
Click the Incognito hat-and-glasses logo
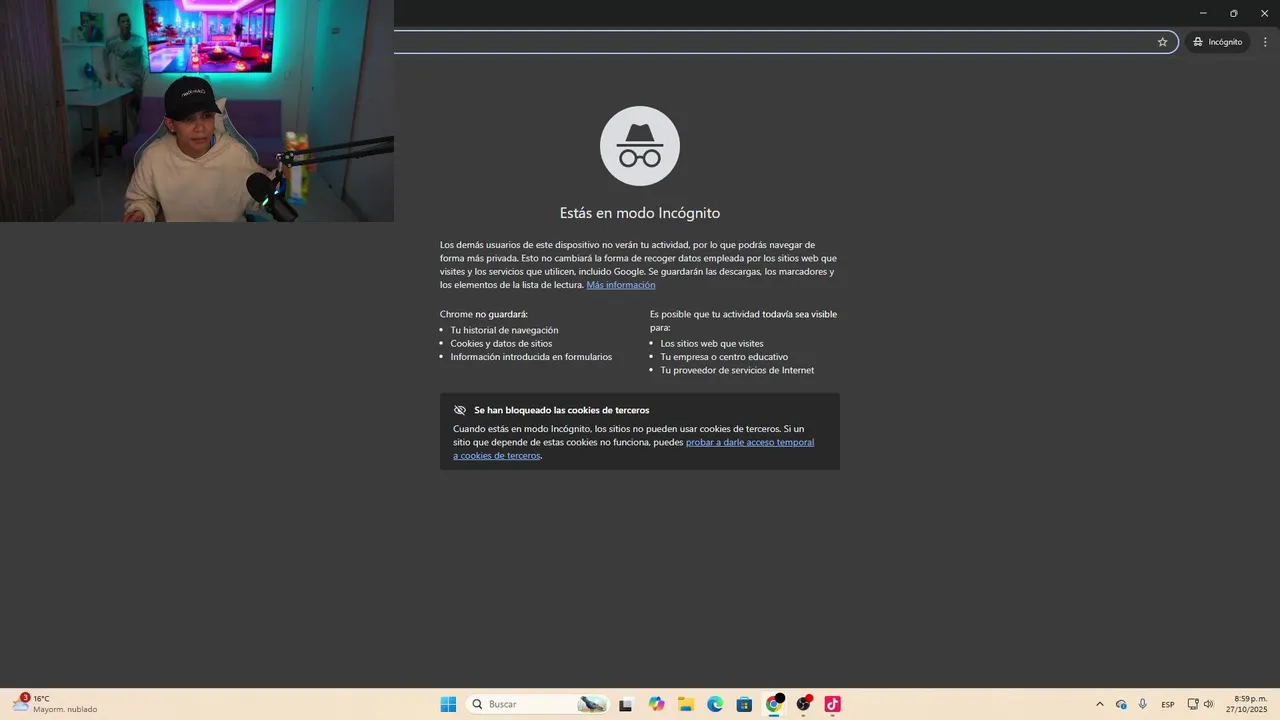[640, 146]
